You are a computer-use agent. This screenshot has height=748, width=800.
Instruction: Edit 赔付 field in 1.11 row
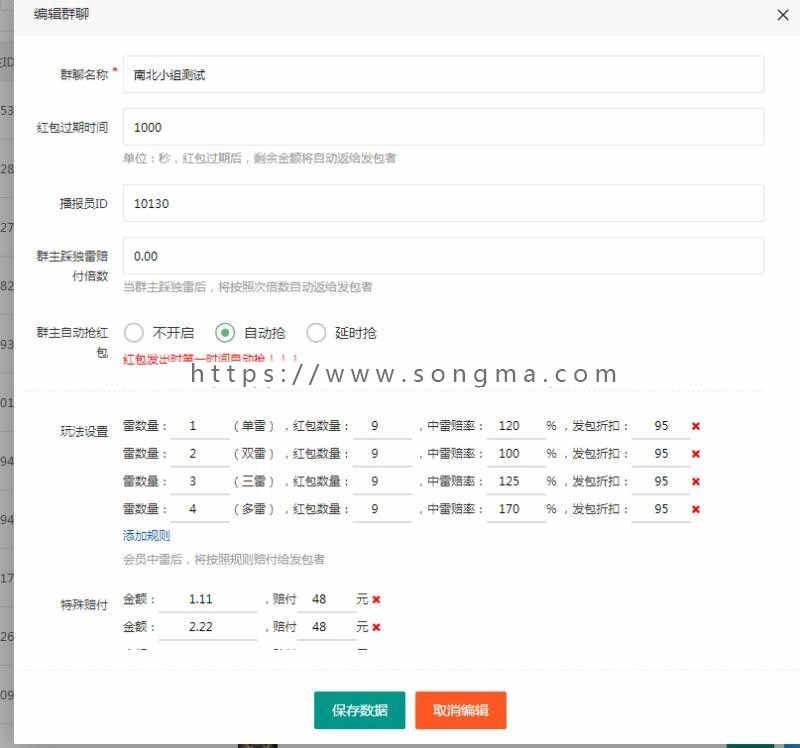tap(327, 599)
